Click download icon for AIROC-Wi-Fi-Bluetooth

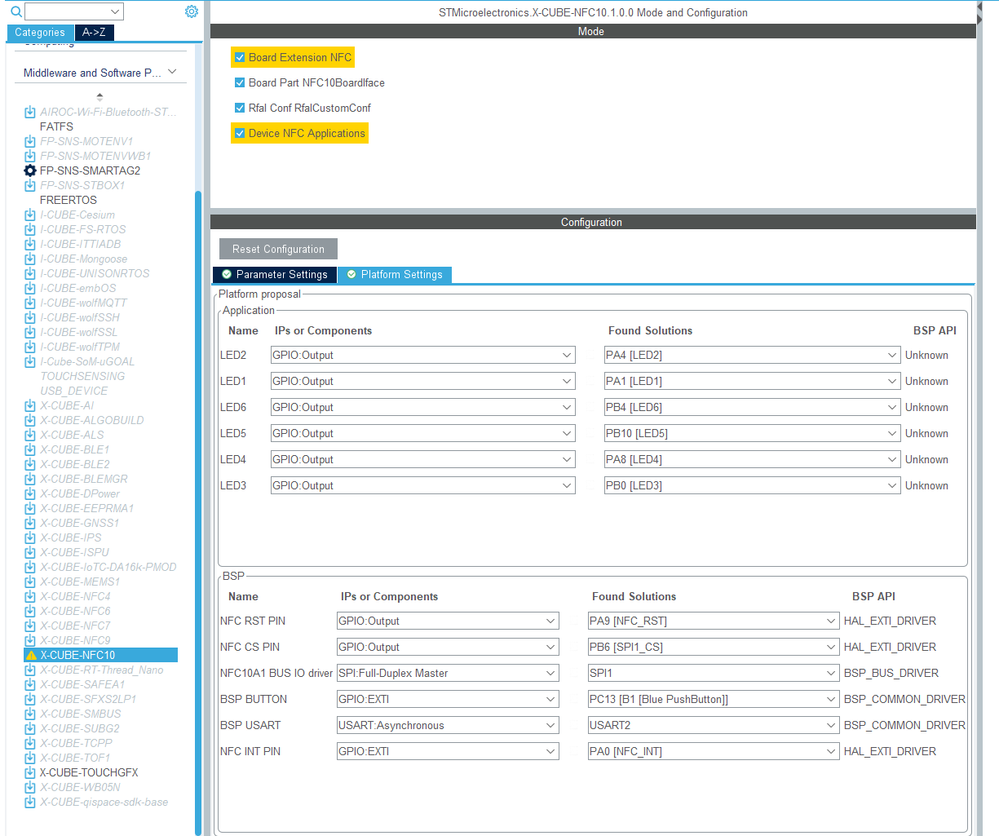tap(30, 112)
